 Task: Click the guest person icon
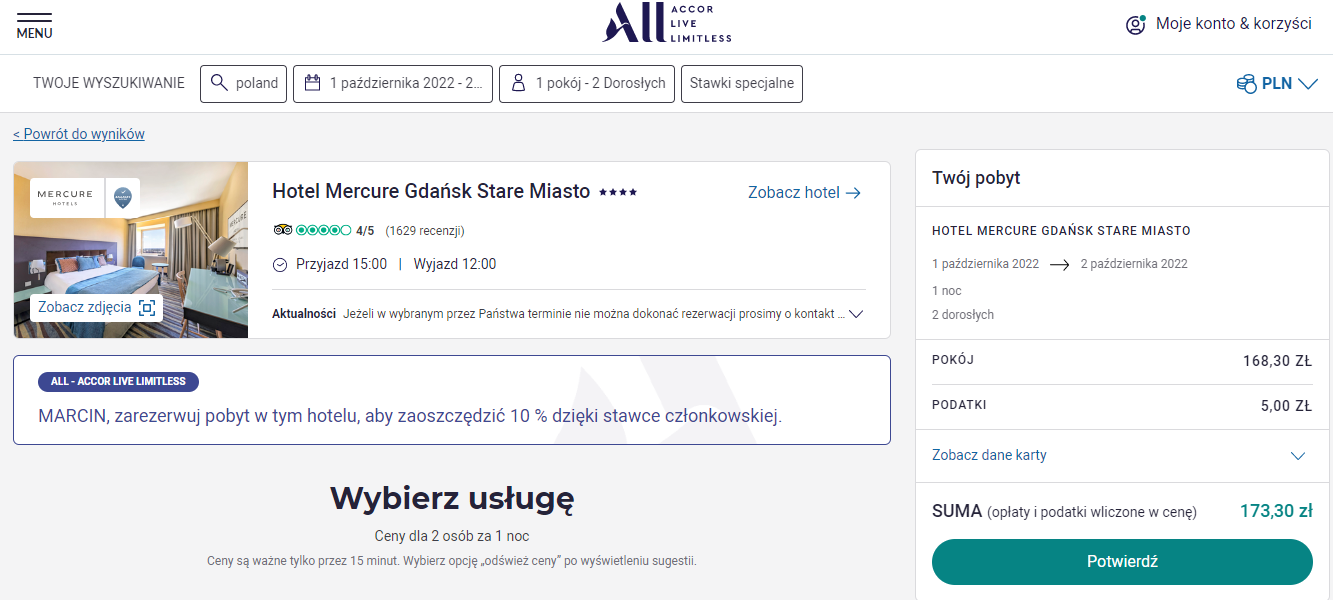[x=518, y=83]
